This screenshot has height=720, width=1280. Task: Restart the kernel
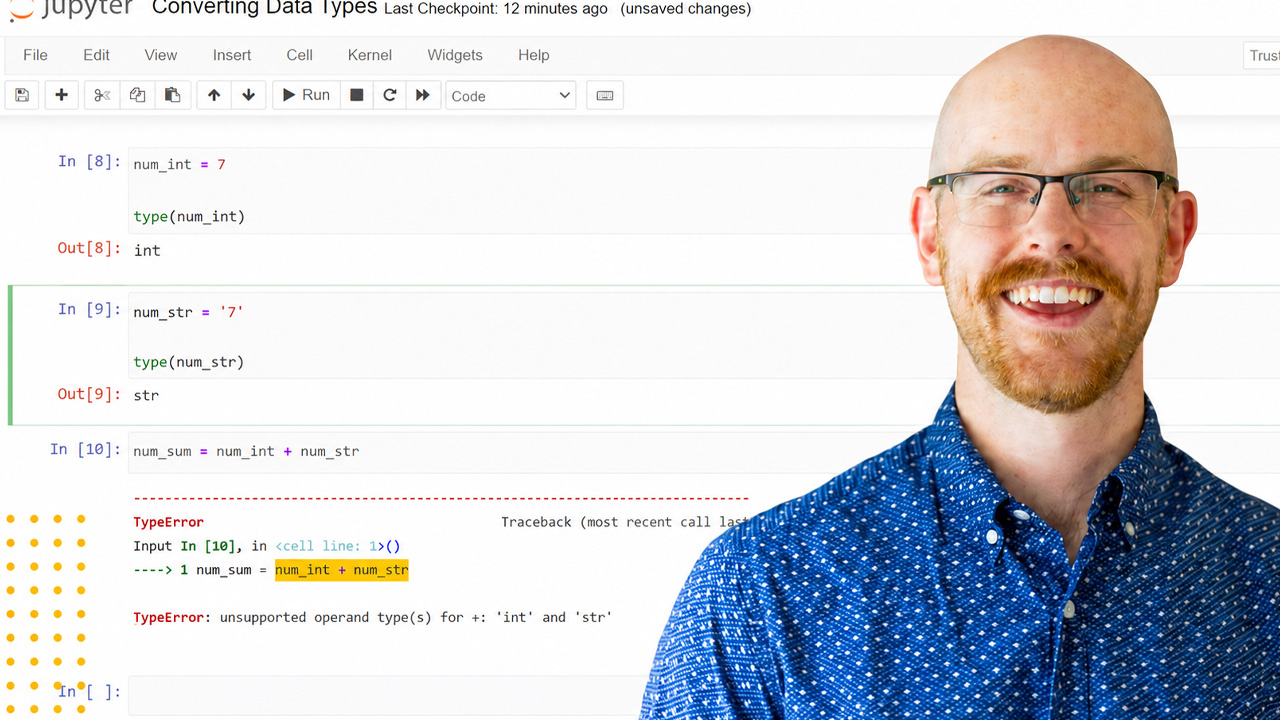point(390,95)
